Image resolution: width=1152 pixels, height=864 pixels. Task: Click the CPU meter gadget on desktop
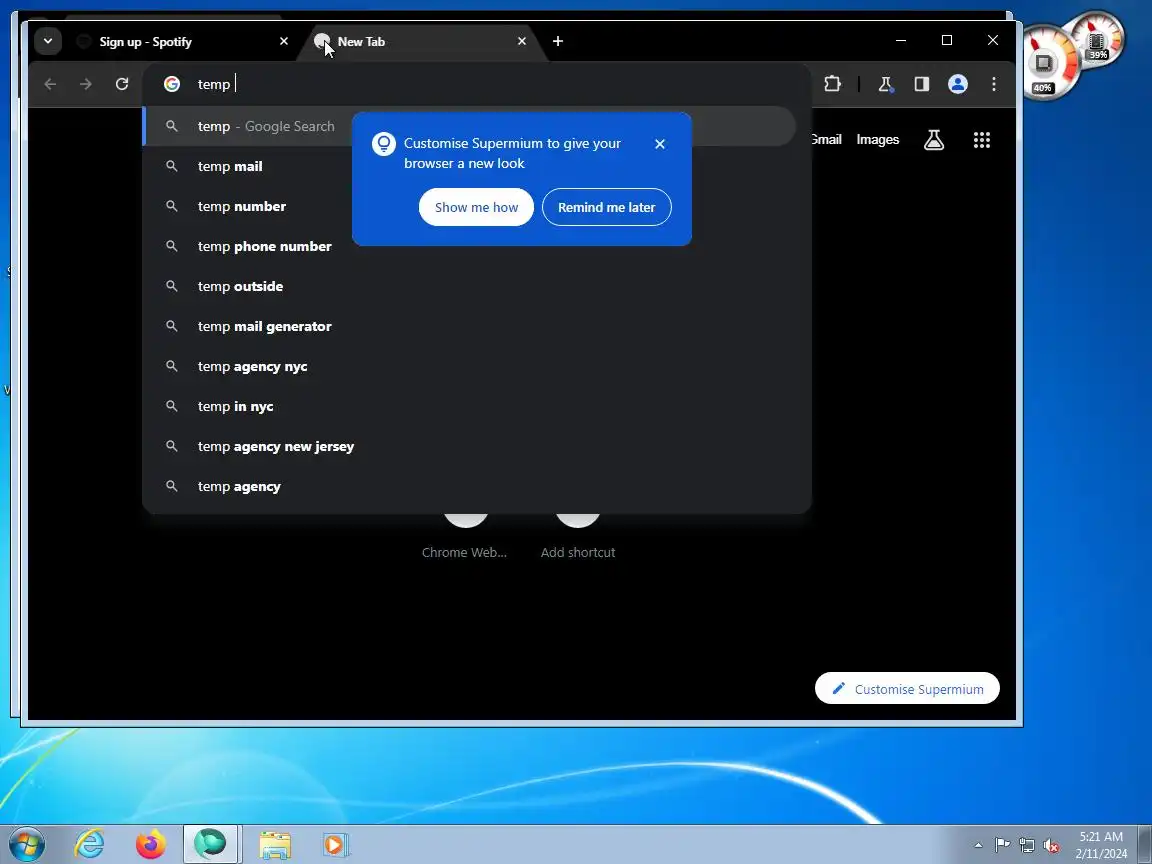[1051, 62]
